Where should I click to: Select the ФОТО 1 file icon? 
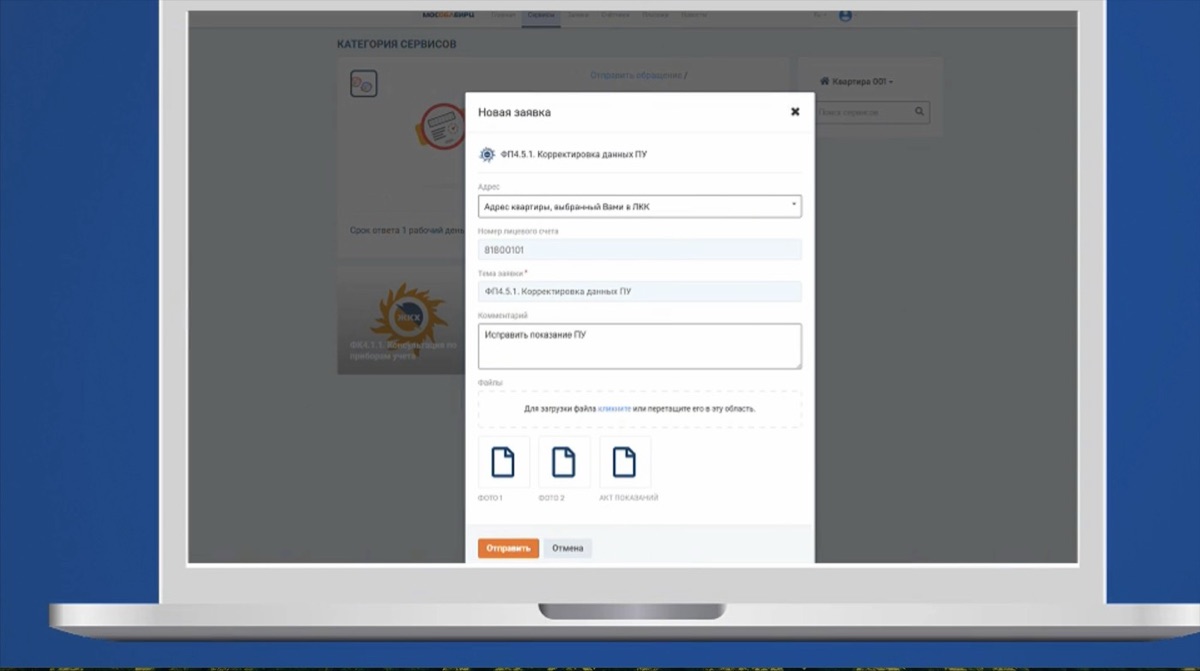[x=503, y=462]
